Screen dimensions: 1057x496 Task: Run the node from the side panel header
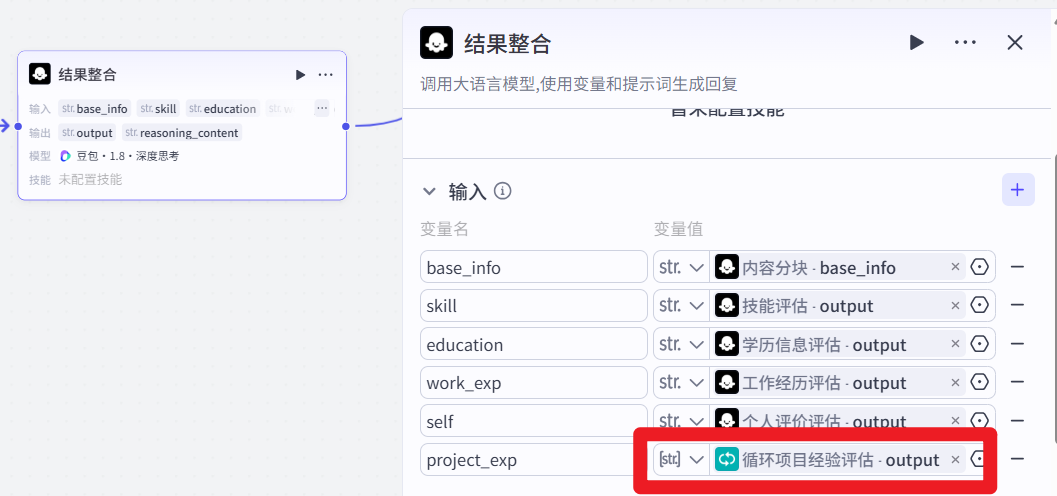pos(916,43)
